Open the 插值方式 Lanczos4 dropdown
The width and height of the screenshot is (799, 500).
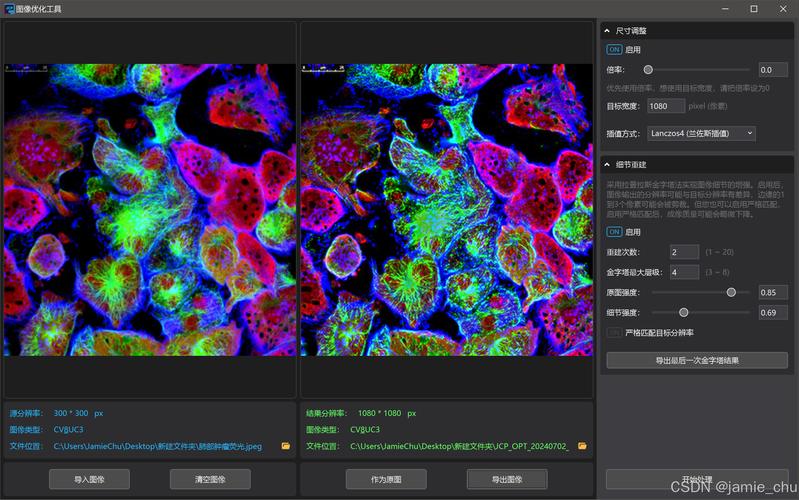pos(701,134)
